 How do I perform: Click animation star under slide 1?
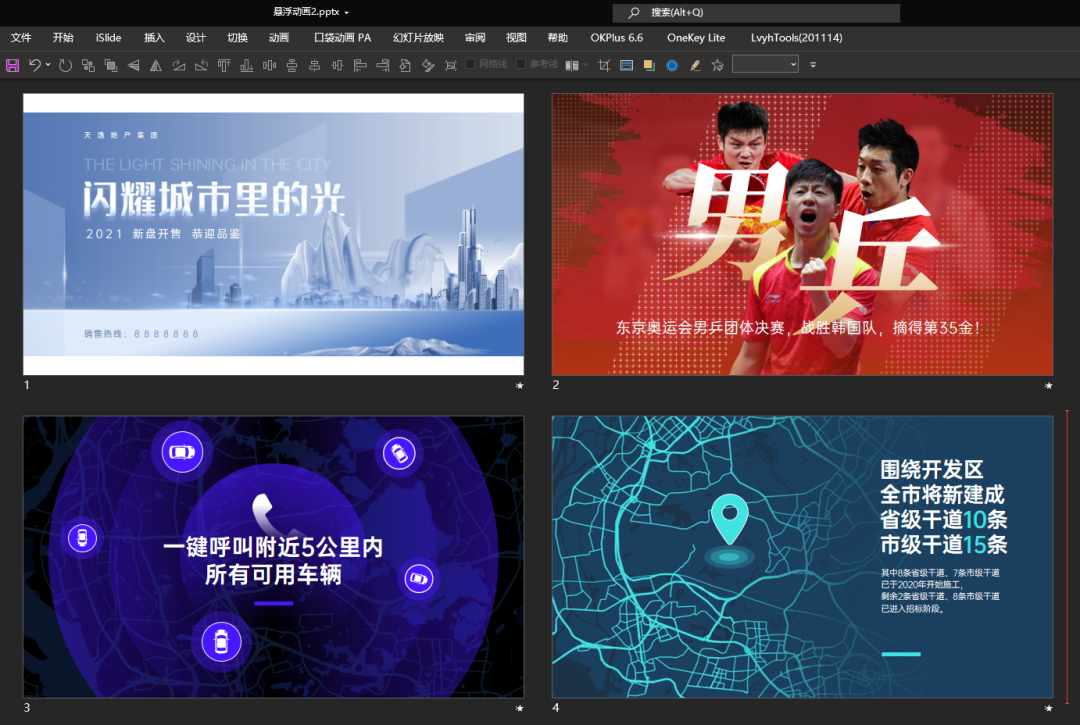[519, 386]
